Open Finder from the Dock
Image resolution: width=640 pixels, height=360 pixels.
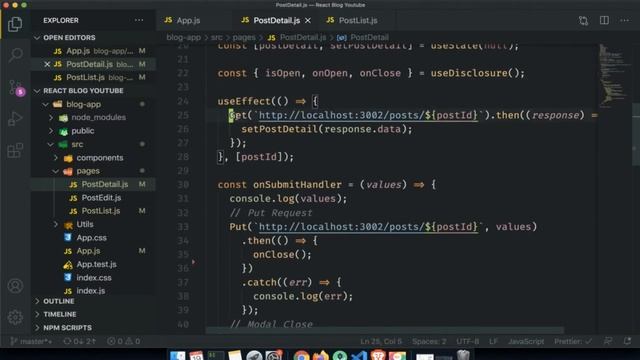[x=177, y=356]
